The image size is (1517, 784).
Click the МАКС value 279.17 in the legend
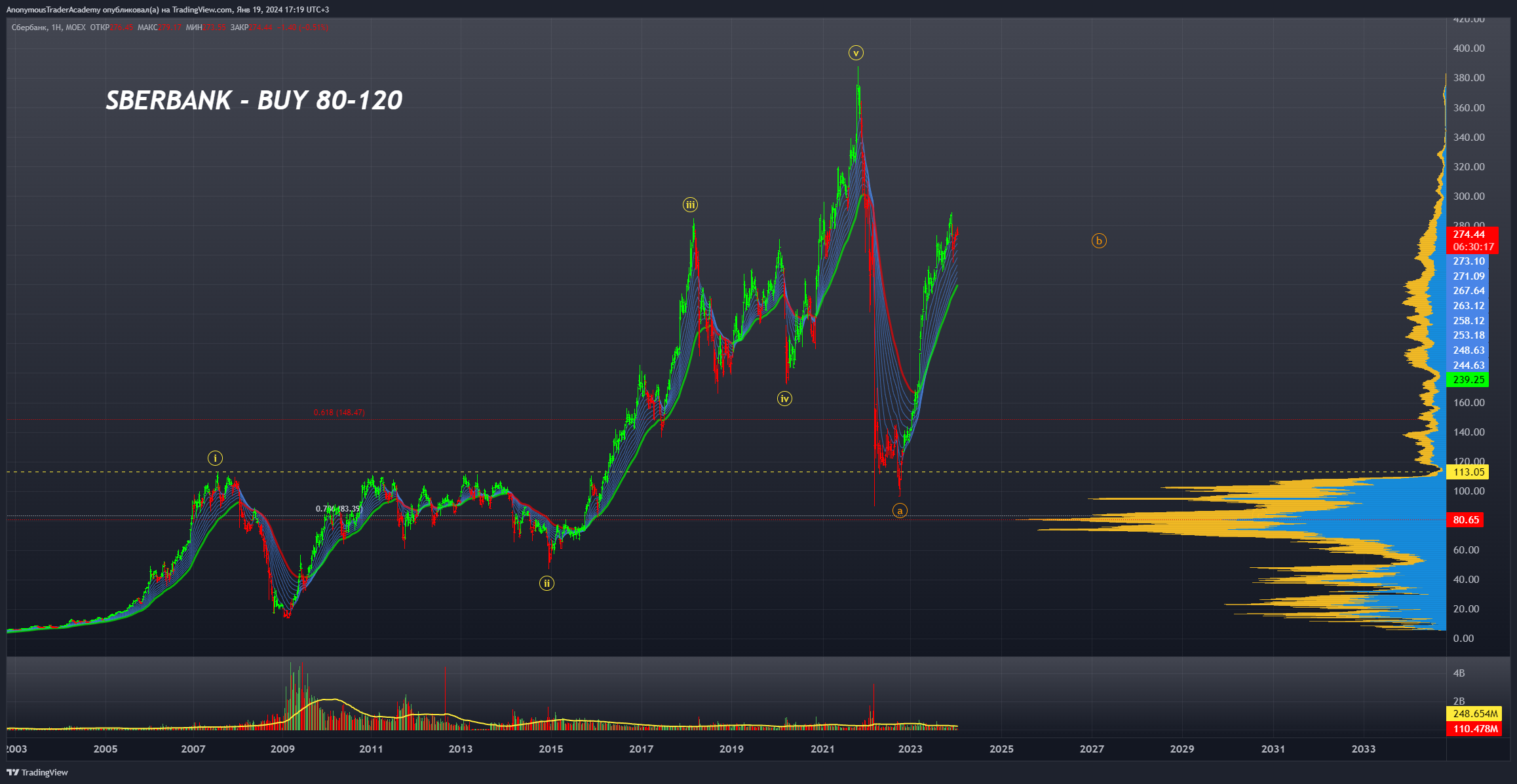[170, 28]
